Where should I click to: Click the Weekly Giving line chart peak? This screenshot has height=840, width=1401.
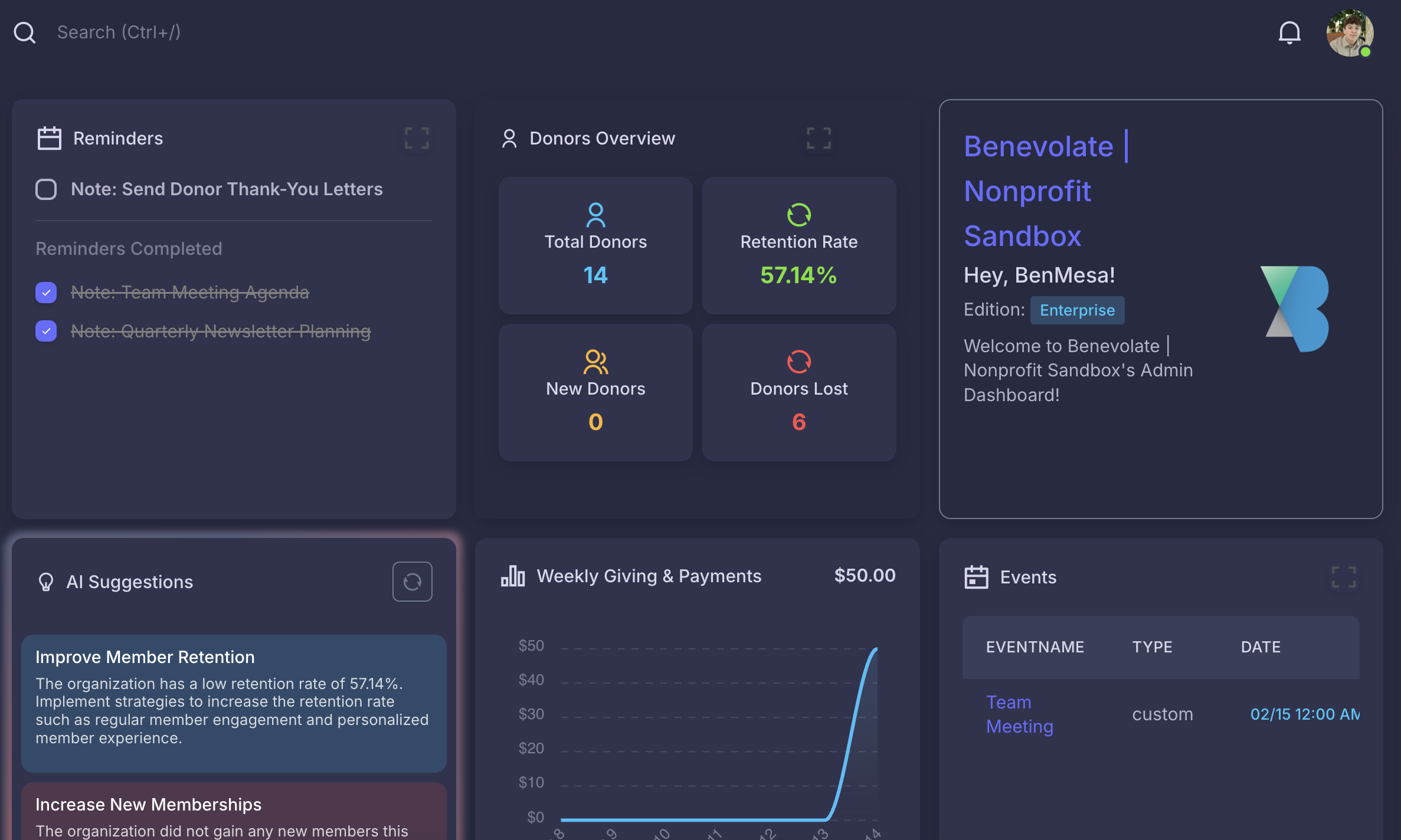pos(875,649)
